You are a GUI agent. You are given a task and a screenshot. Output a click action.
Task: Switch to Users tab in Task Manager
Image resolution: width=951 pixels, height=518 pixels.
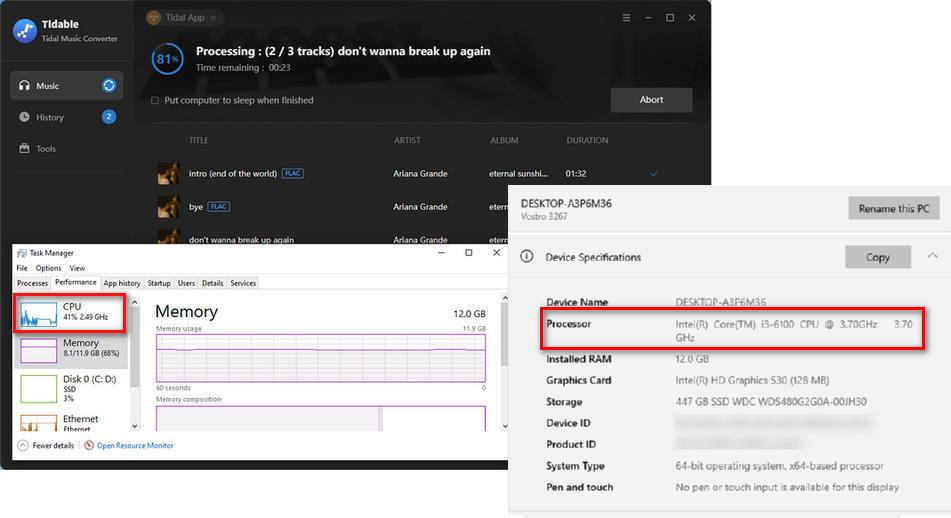click(x=186, y=283)
